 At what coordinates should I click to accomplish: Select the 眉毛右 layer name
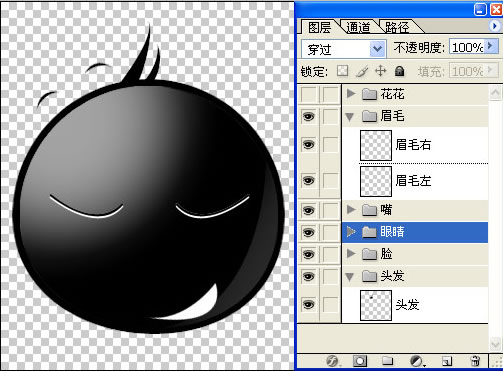click(413, 145)
